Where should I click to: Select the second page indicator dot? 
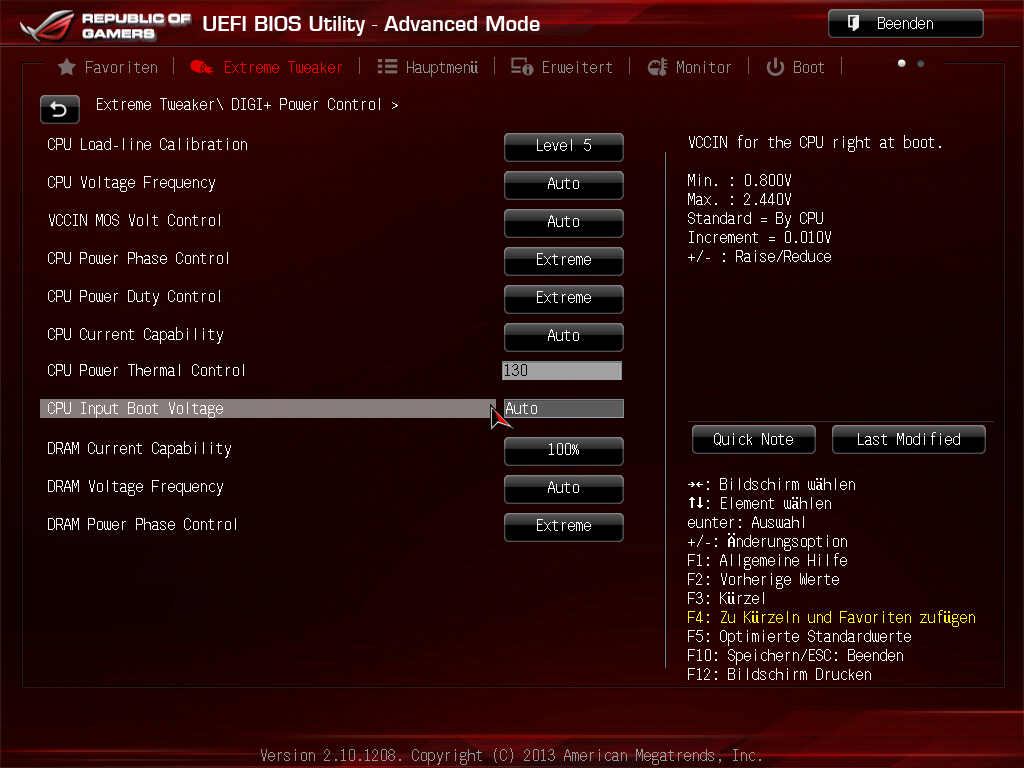click(921, 63)
